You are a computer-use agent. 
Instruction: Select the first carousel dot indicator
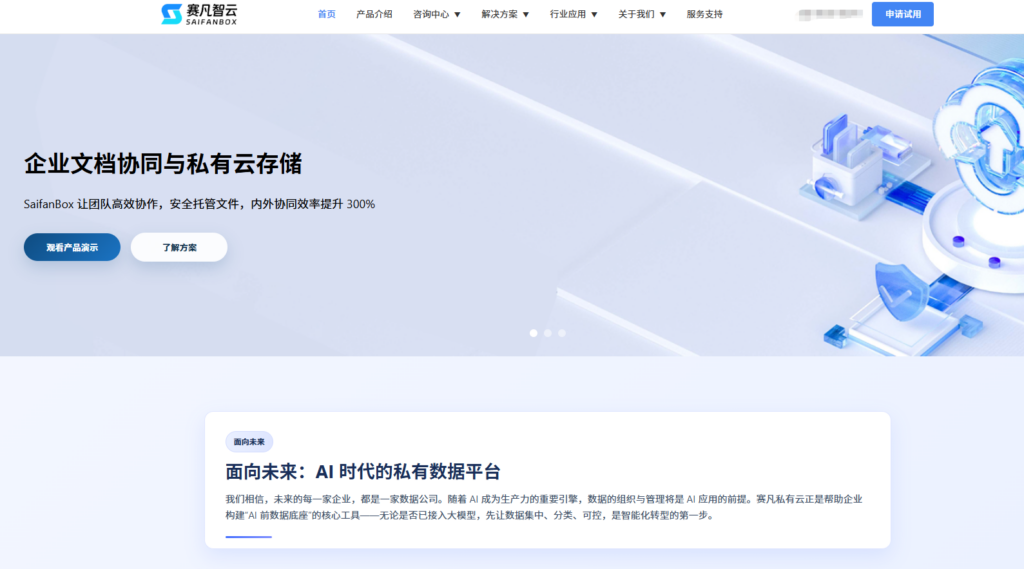534,333
